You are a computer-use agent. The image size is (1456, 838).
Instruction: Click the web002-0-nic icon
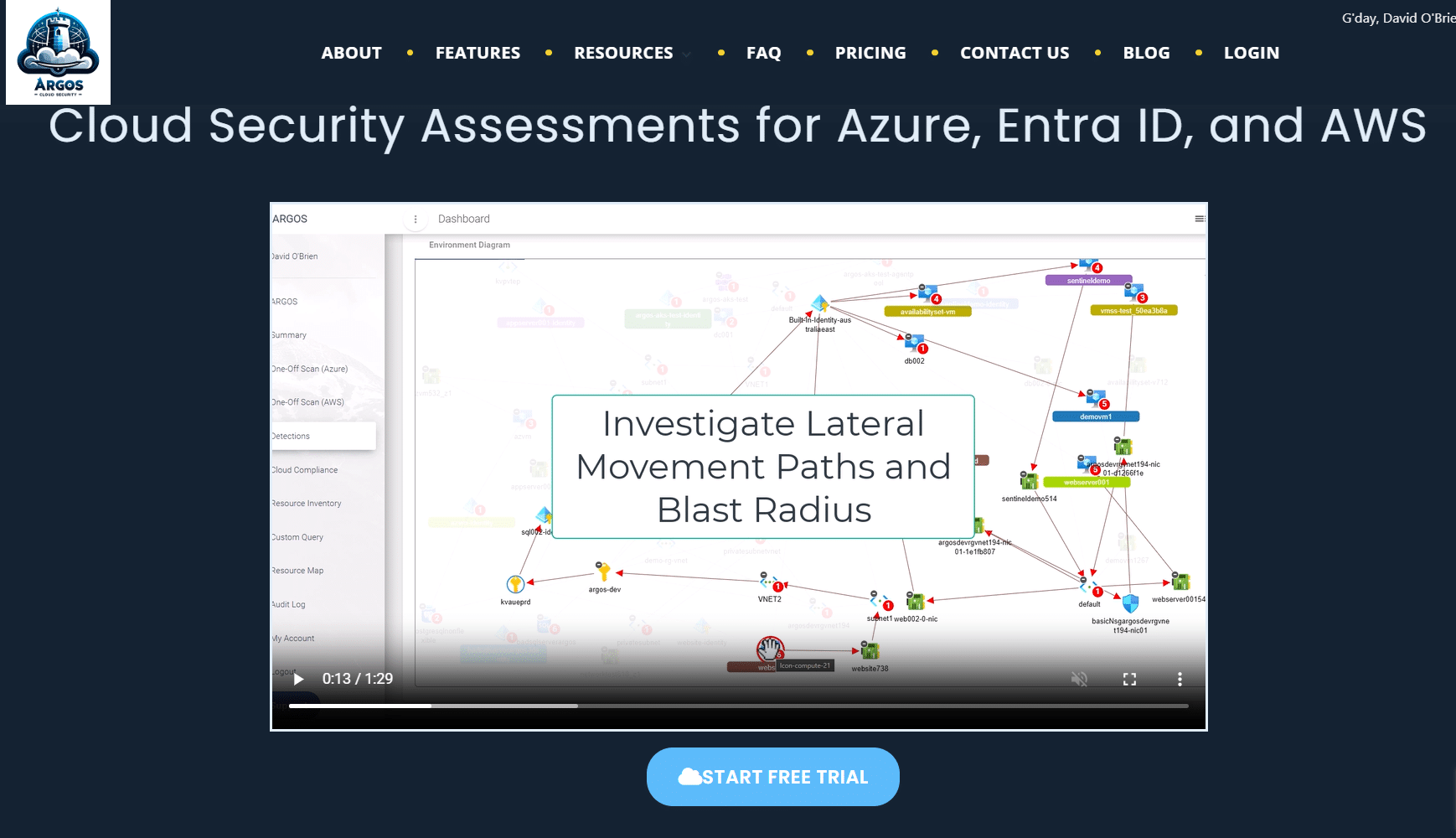[x=915, y=601]
